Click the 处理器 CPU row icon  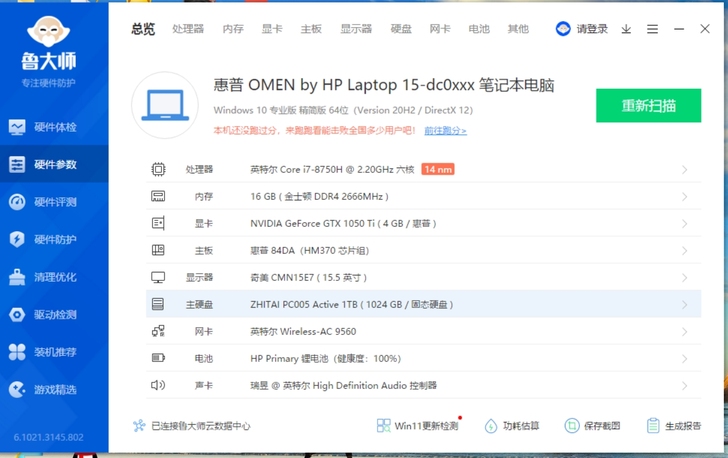point(158,169)
